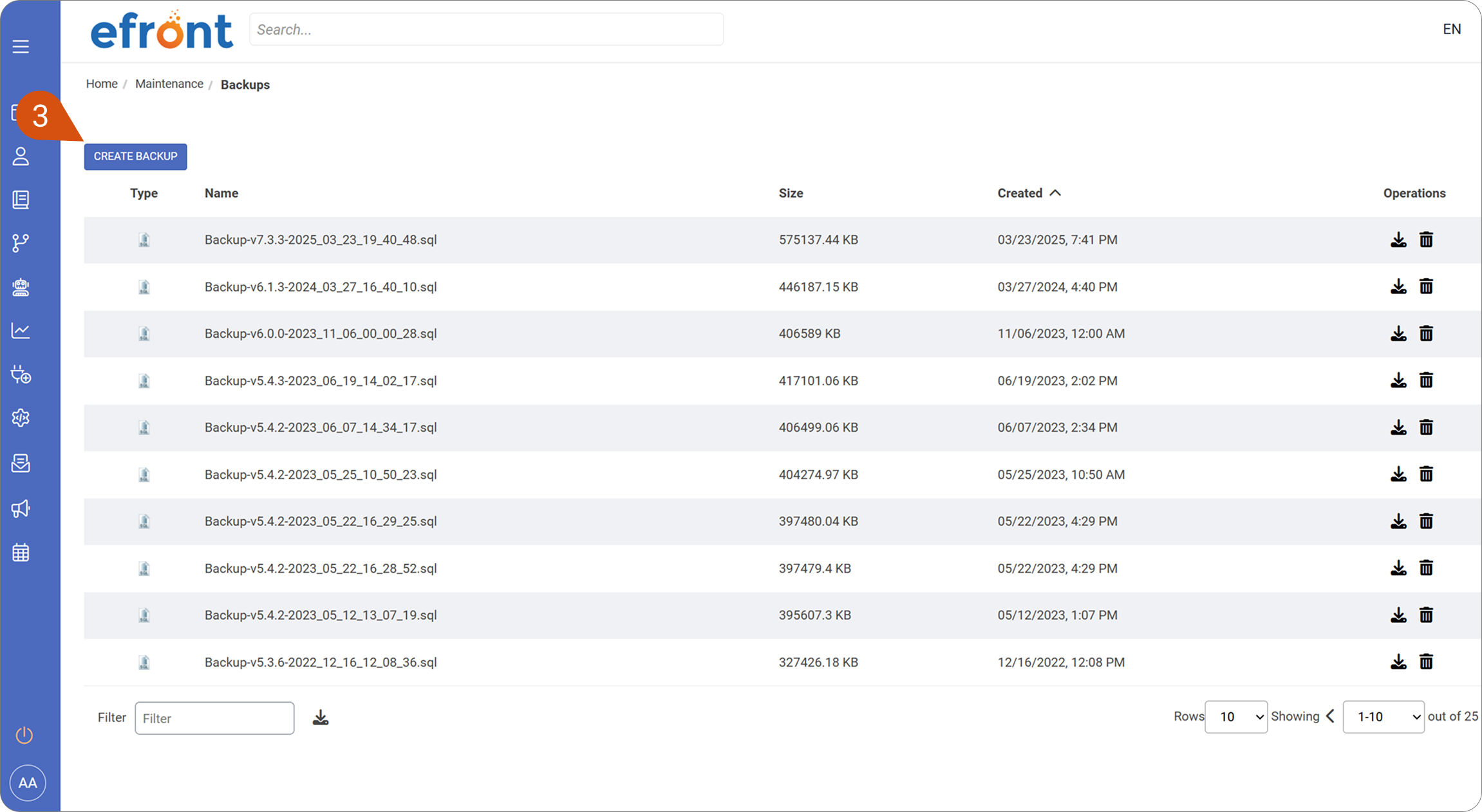1482x812 pixels.
Task: Export table via download icon beside Filter
Action: pos(321,717)
